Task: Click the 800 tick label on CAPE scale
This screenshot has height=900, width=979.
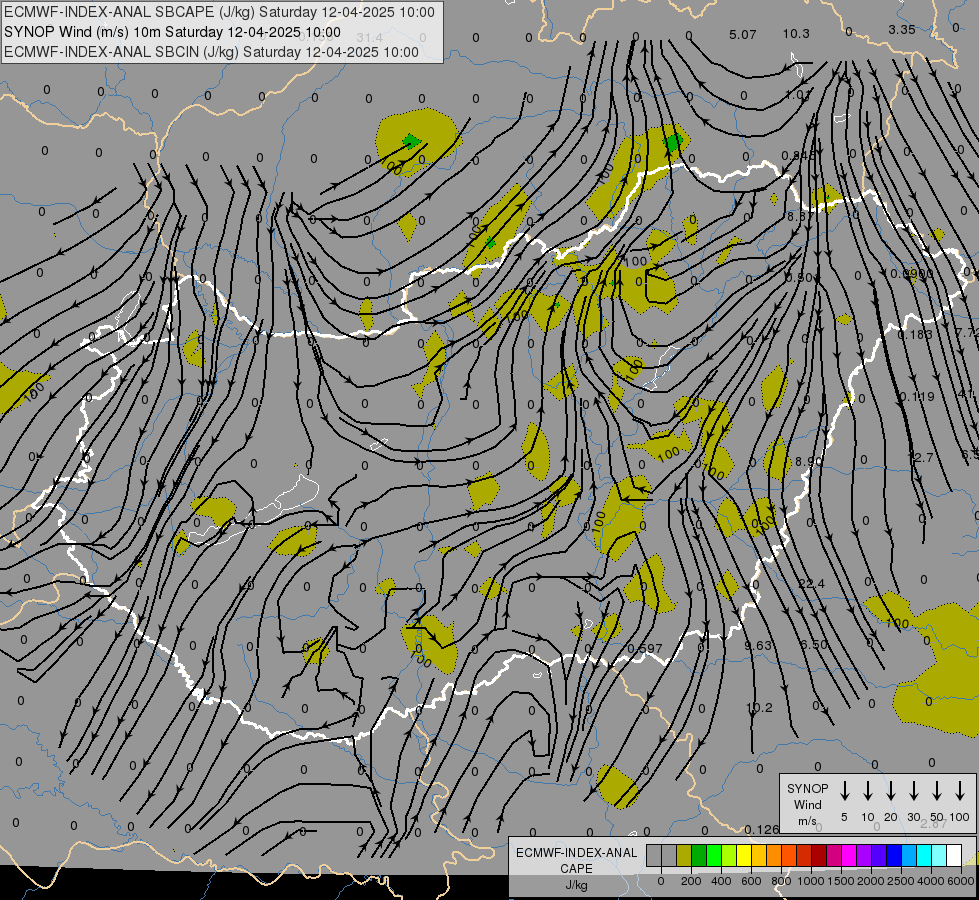Action: point(781,881)
